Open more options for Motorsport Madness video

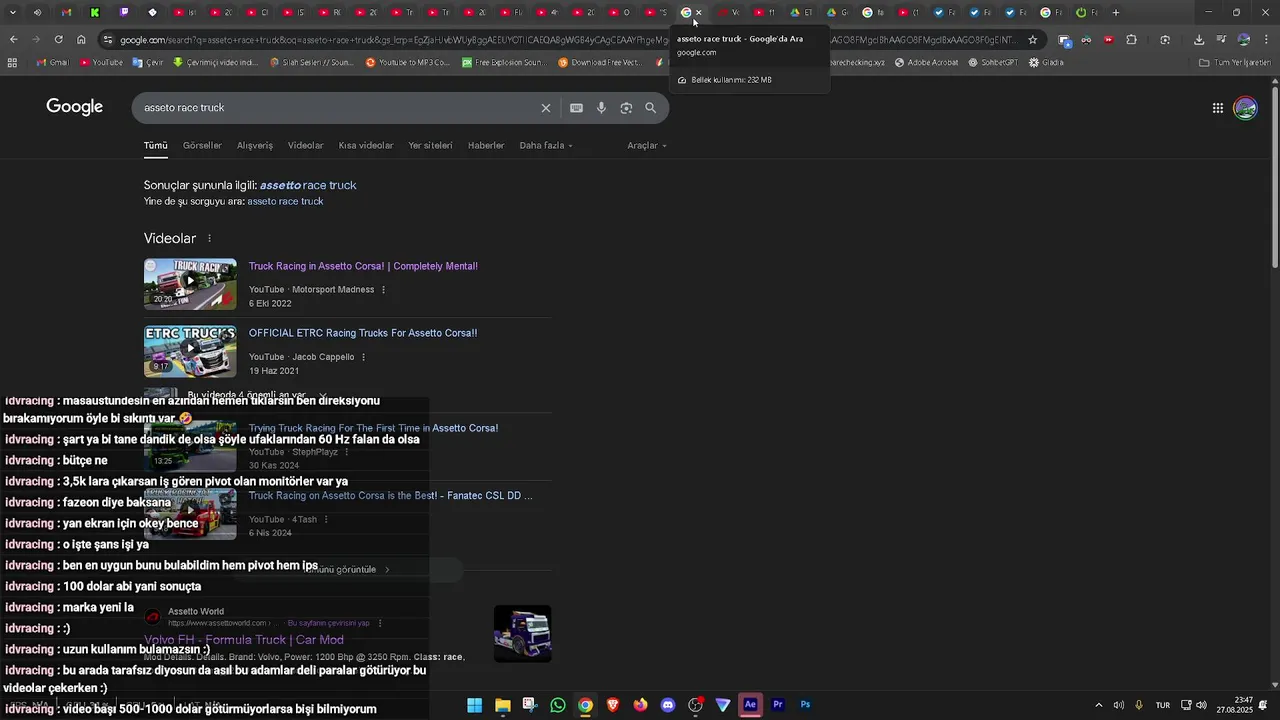pos(383,290)
